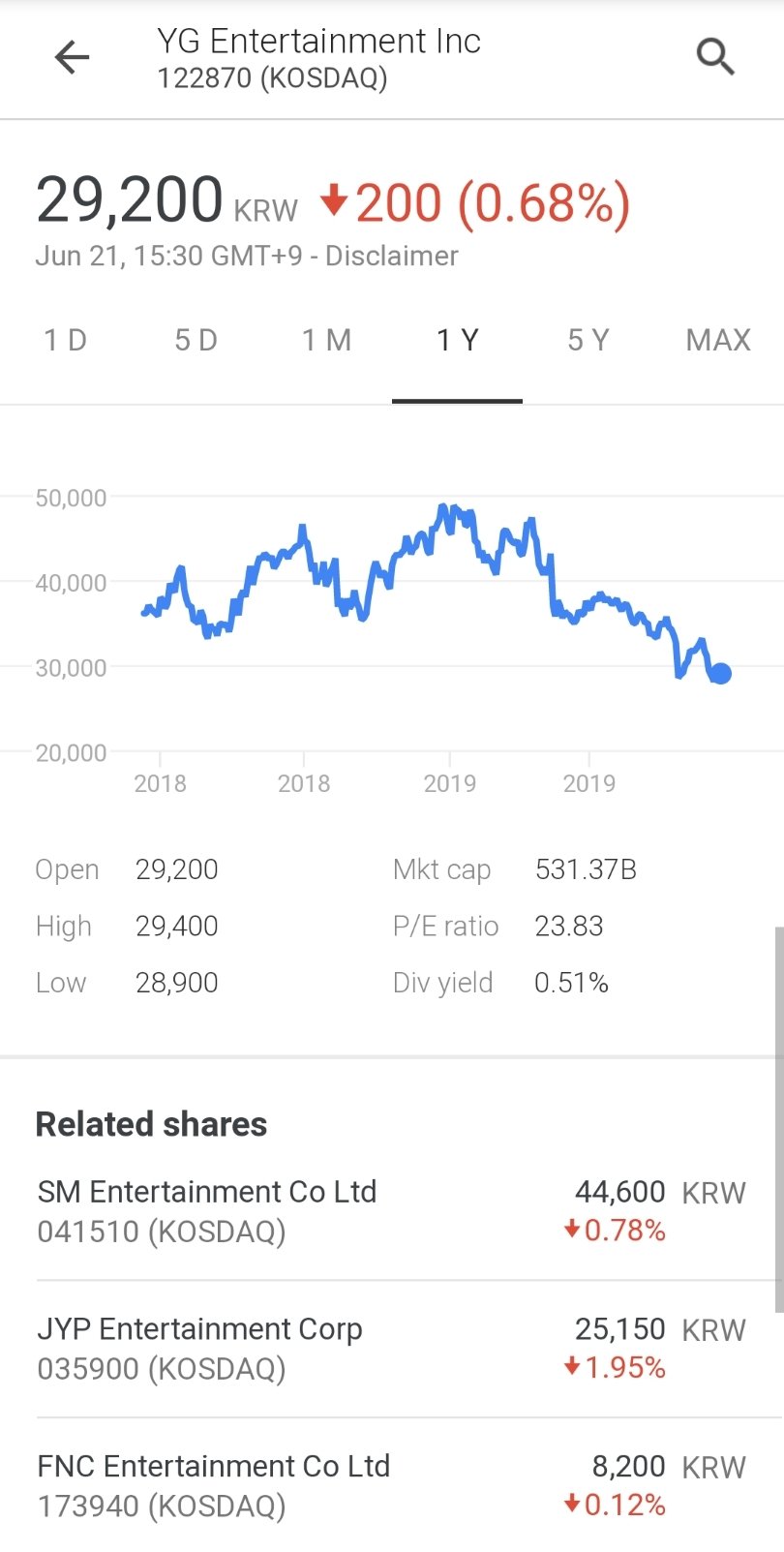
Task: Open JYP Entertainment Corp share
Action: (200, 1348)
